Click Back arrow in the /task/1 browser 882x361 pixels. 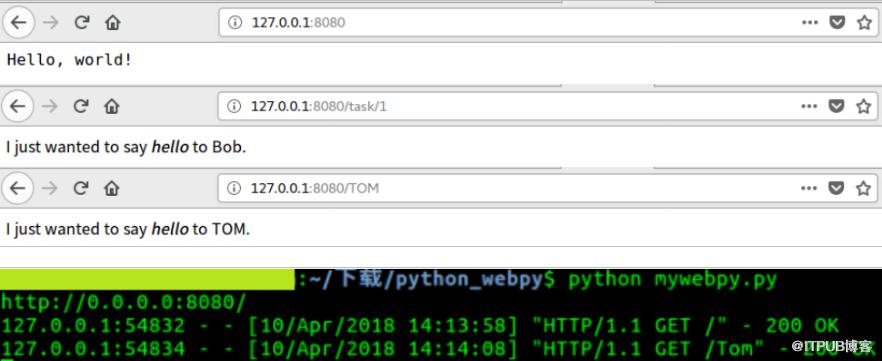point(18,106)
